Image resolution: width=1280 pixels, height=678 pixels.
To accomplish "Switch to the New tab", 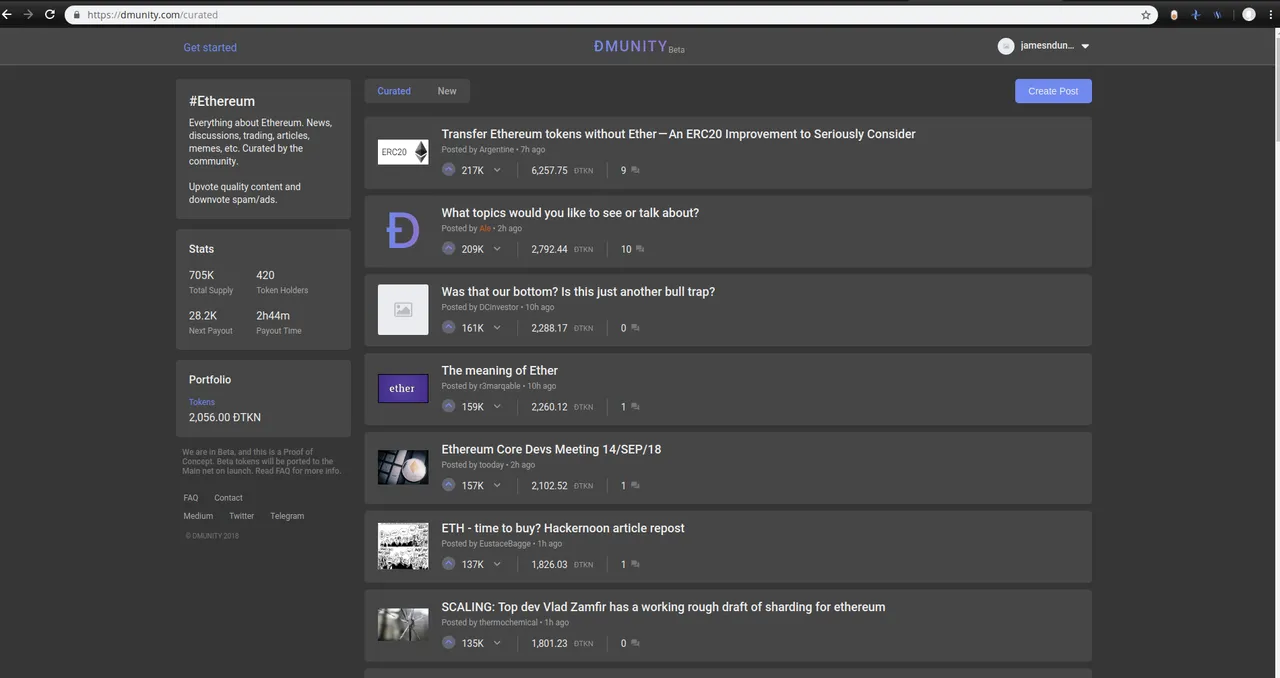I will [x=447, y=91].
